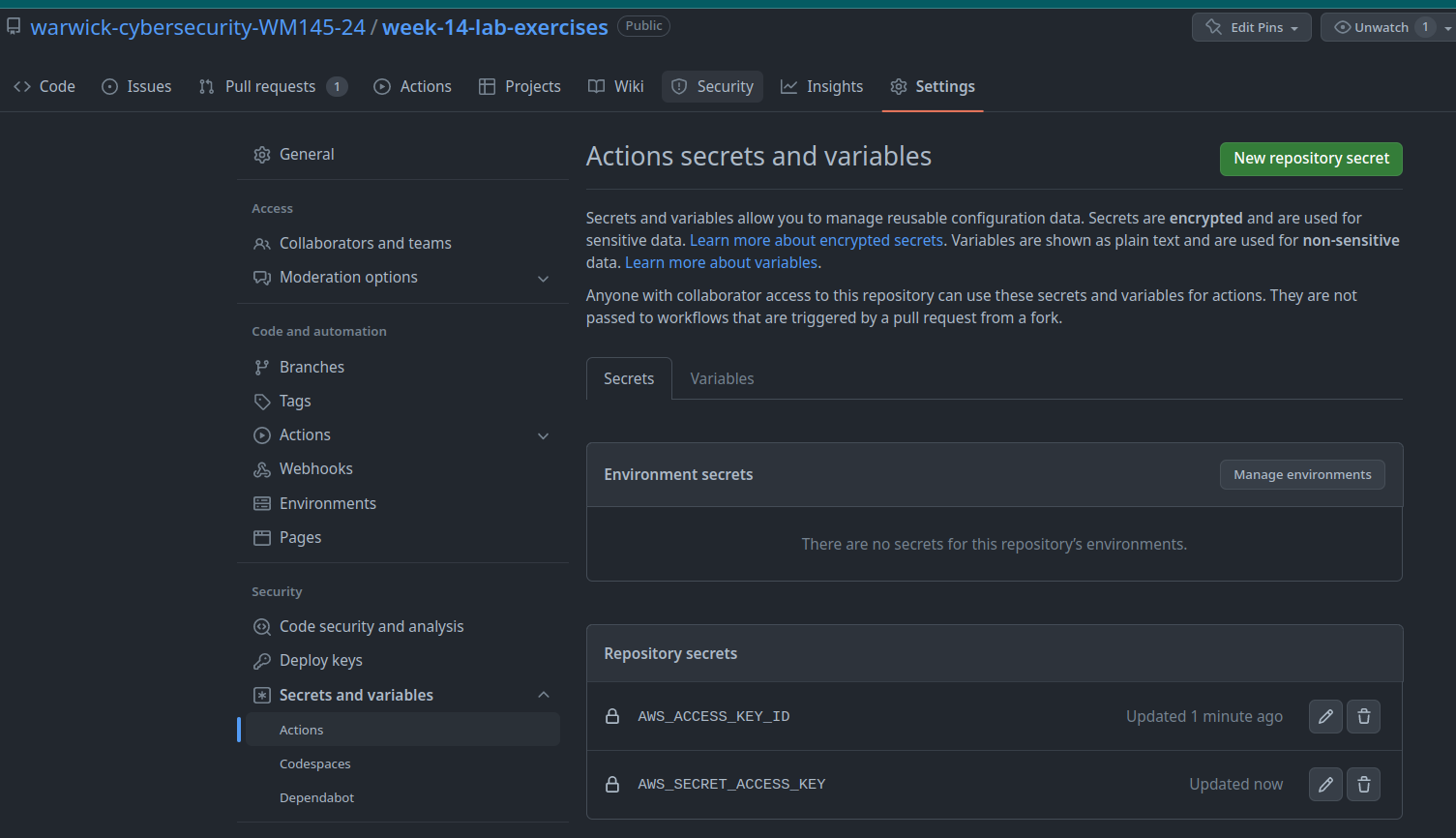
Task: Open the Projects tab
Action: click(520, 86)
